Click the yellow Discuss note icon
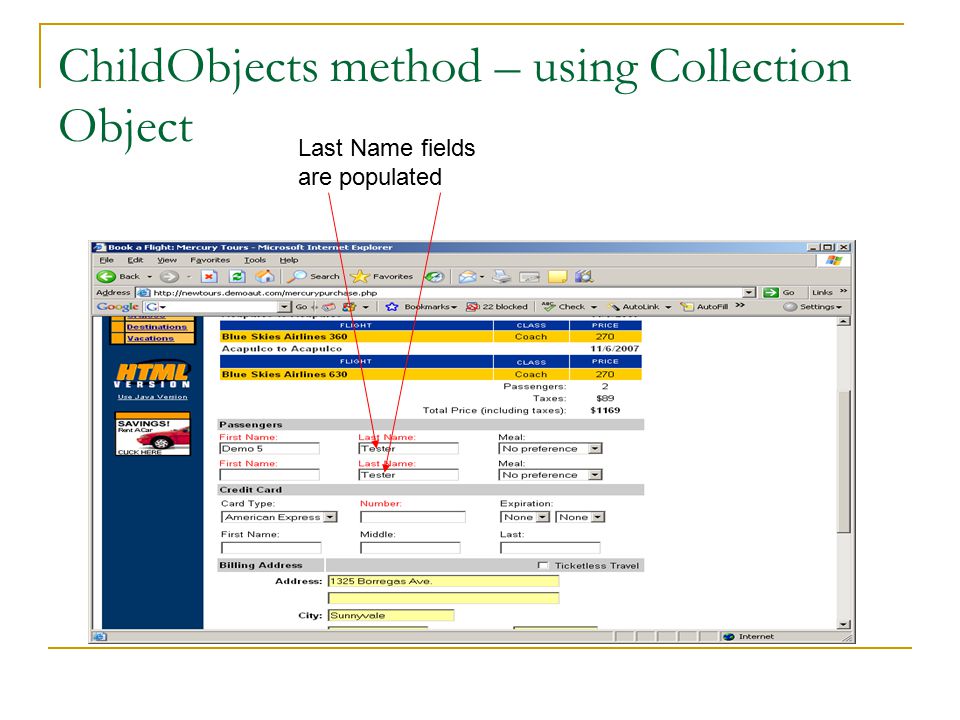Image resolution: width=960 pixels, height=720 pixels. point(557,277)
